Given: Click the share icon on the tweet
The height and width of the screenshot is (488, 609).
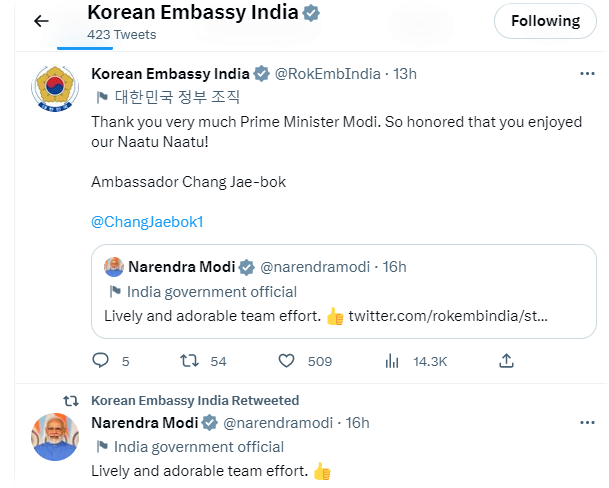Looking at the screenshot, I should [506, 361].
